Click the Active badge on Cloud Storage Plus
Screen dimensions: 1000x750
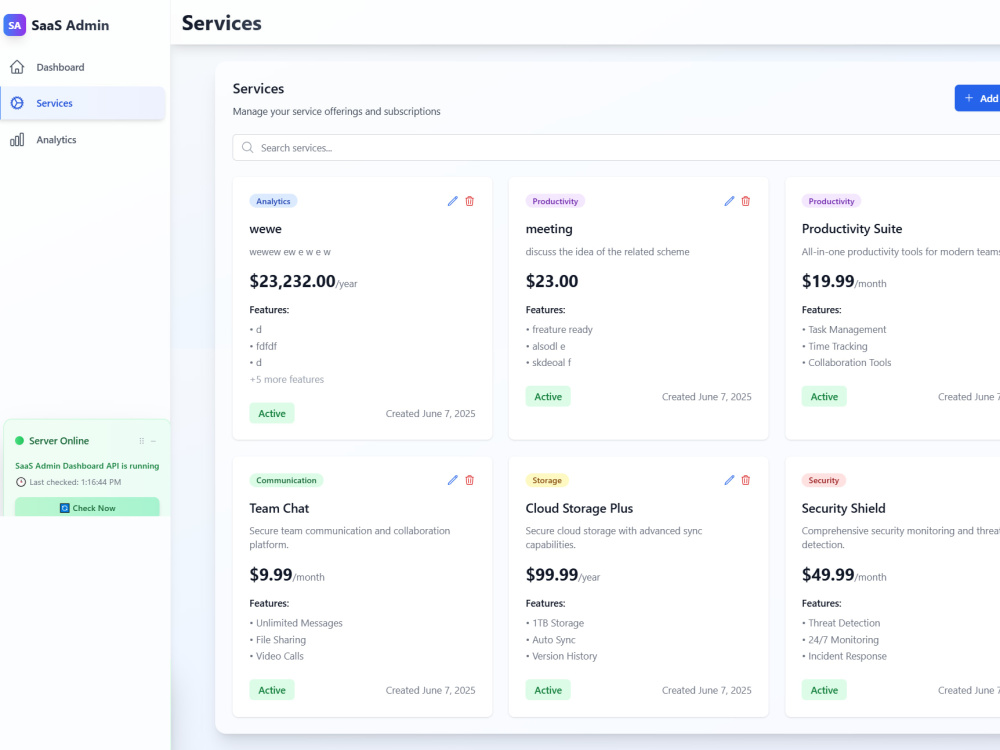point(548,690)
